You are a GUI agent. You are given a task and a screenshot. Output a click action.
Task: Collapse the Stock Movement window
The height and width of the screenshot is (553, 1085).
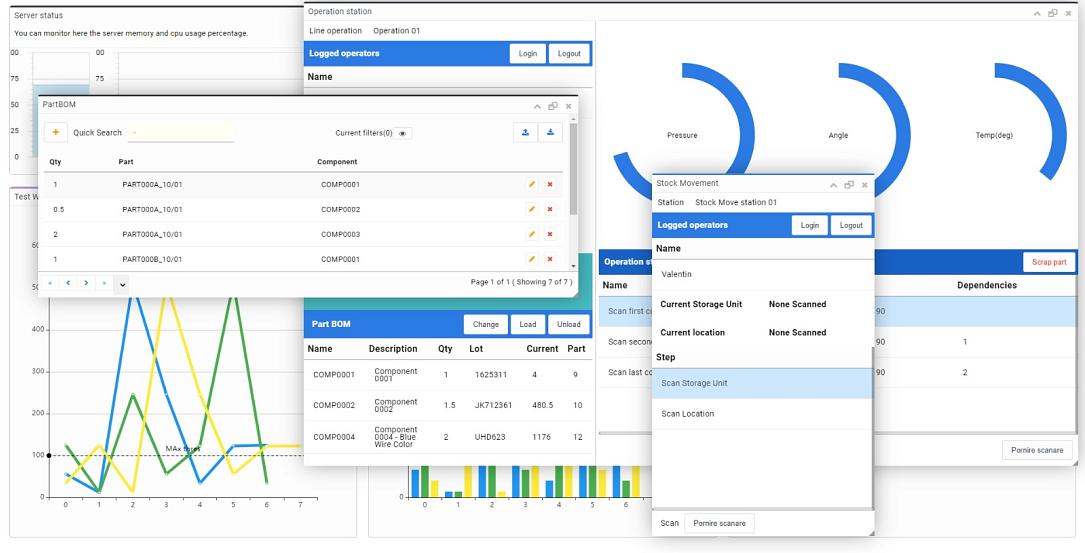point(833,184)
